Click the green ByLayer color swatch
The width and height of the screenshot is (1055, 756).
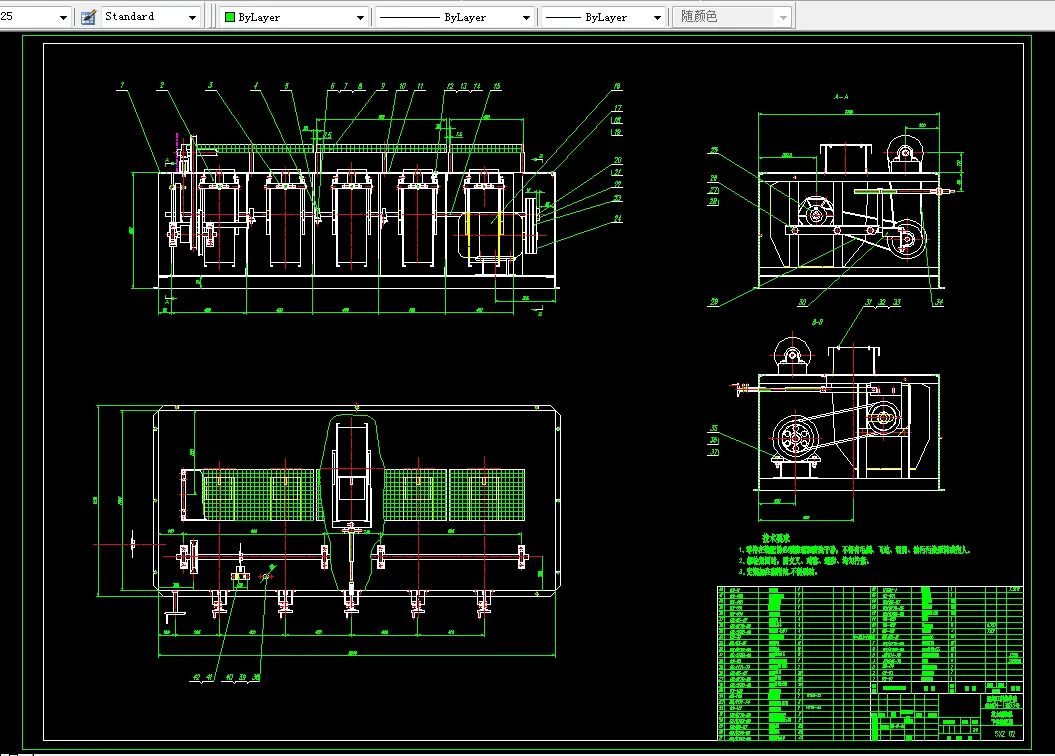point(229,17)
